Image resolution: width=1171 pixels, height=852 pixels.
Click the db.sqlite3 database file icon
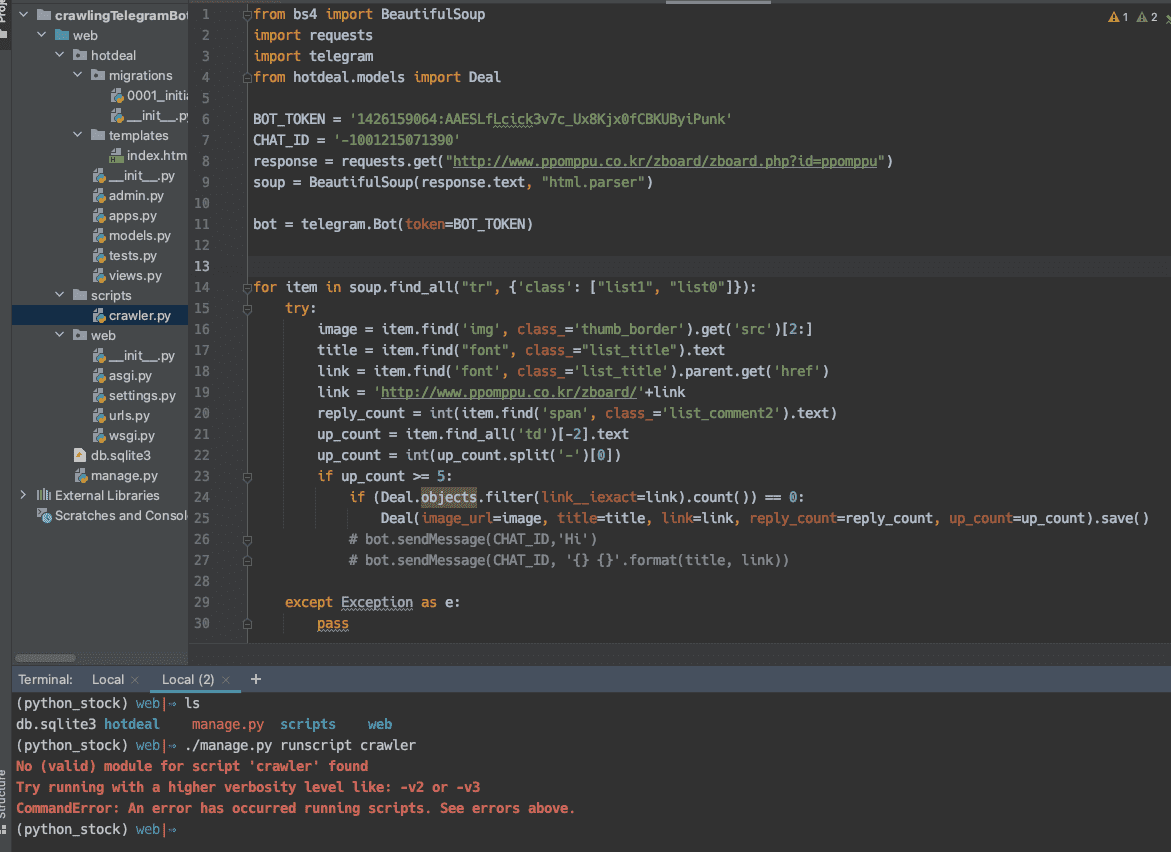81,456
